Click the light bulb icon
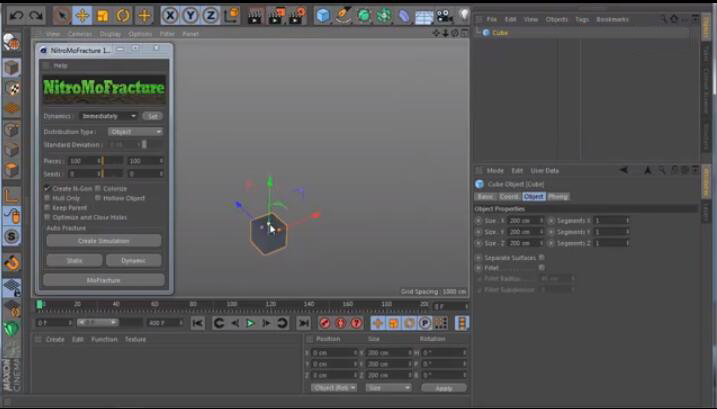Screen dimensions: 717x409 [464, 15]
